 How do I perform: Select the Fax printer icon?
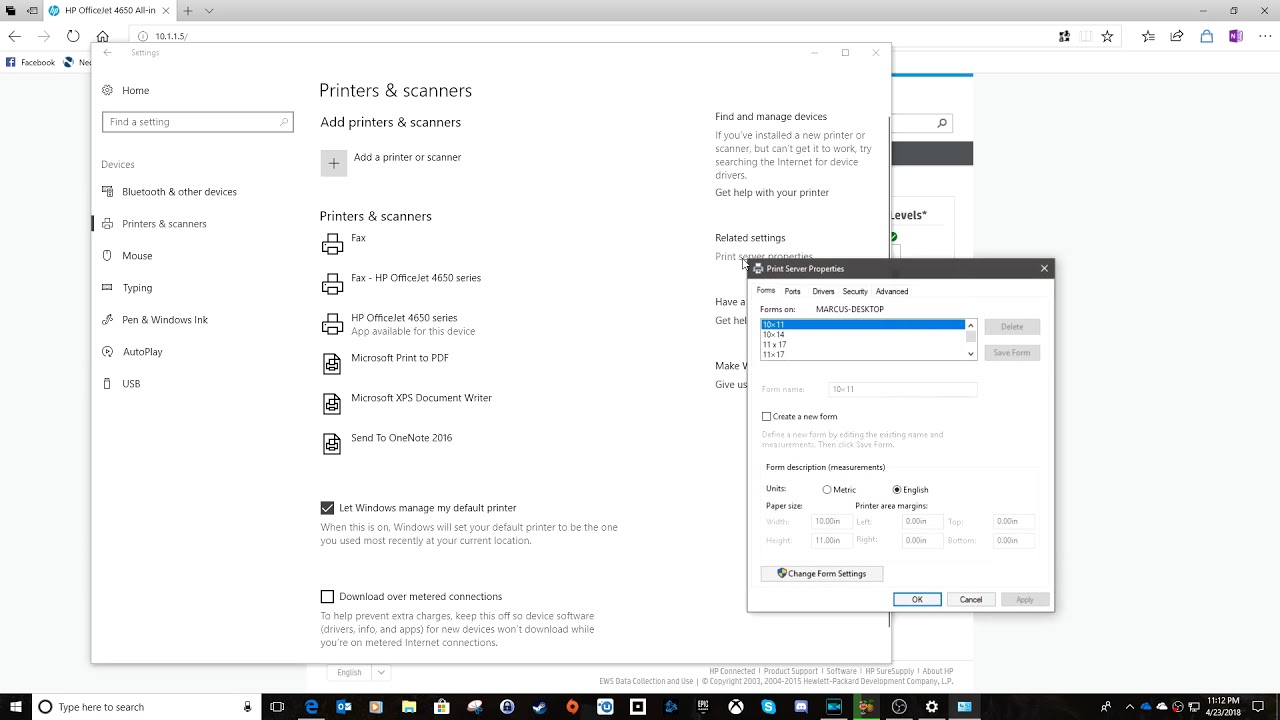click(x=332, y=245)
